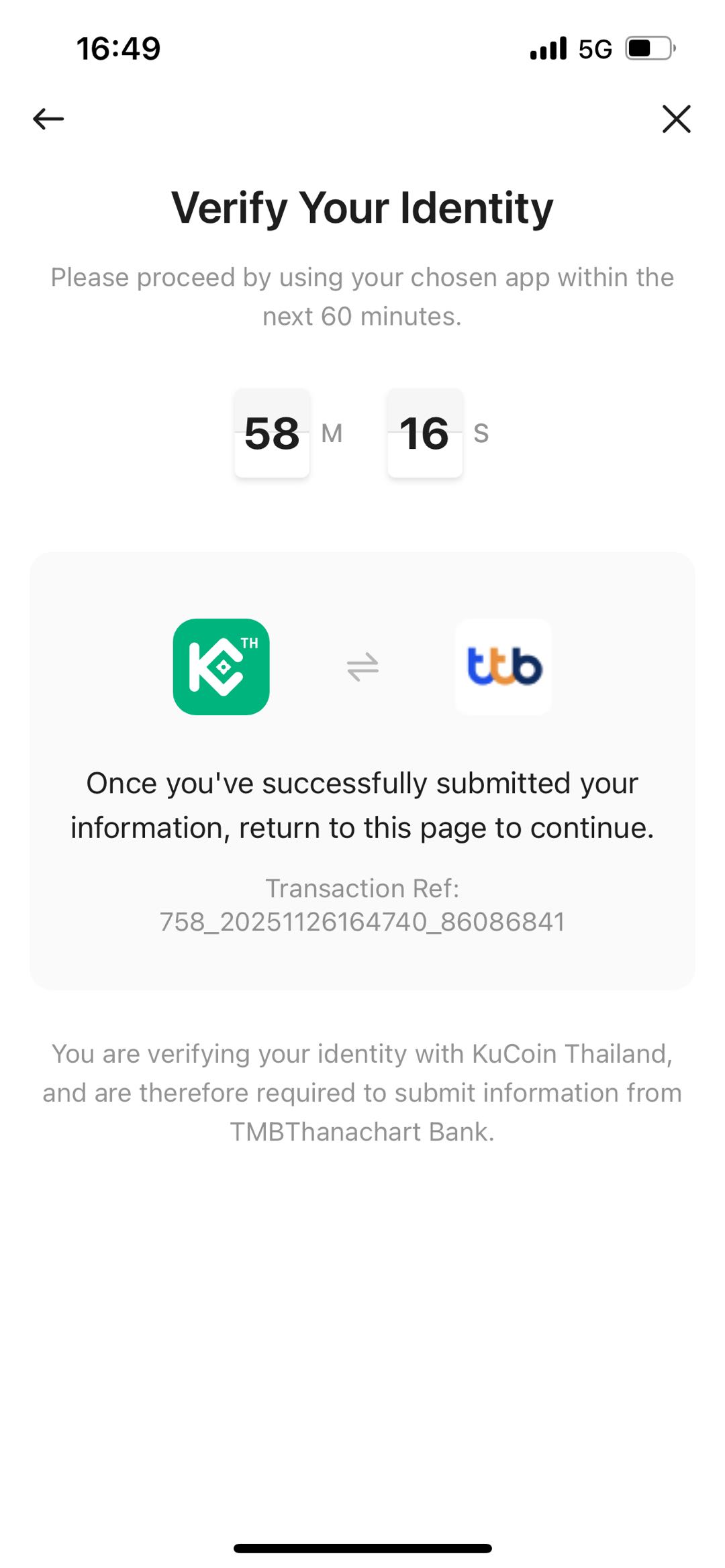Image resolution: width=725 pixels, height=1568 pixels.
Task: Tap the KuCoin Thailand app icon
Action: [221, 666]
